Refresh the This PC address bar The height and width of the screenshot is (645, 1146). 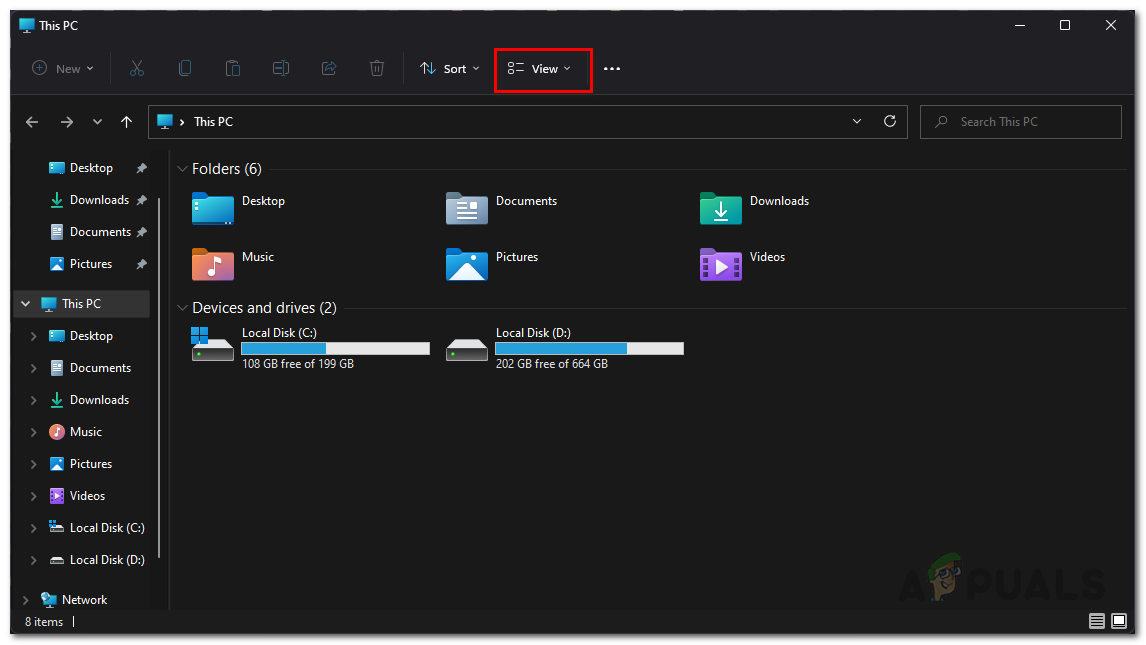pyautogui.click(x=889, y=121)
